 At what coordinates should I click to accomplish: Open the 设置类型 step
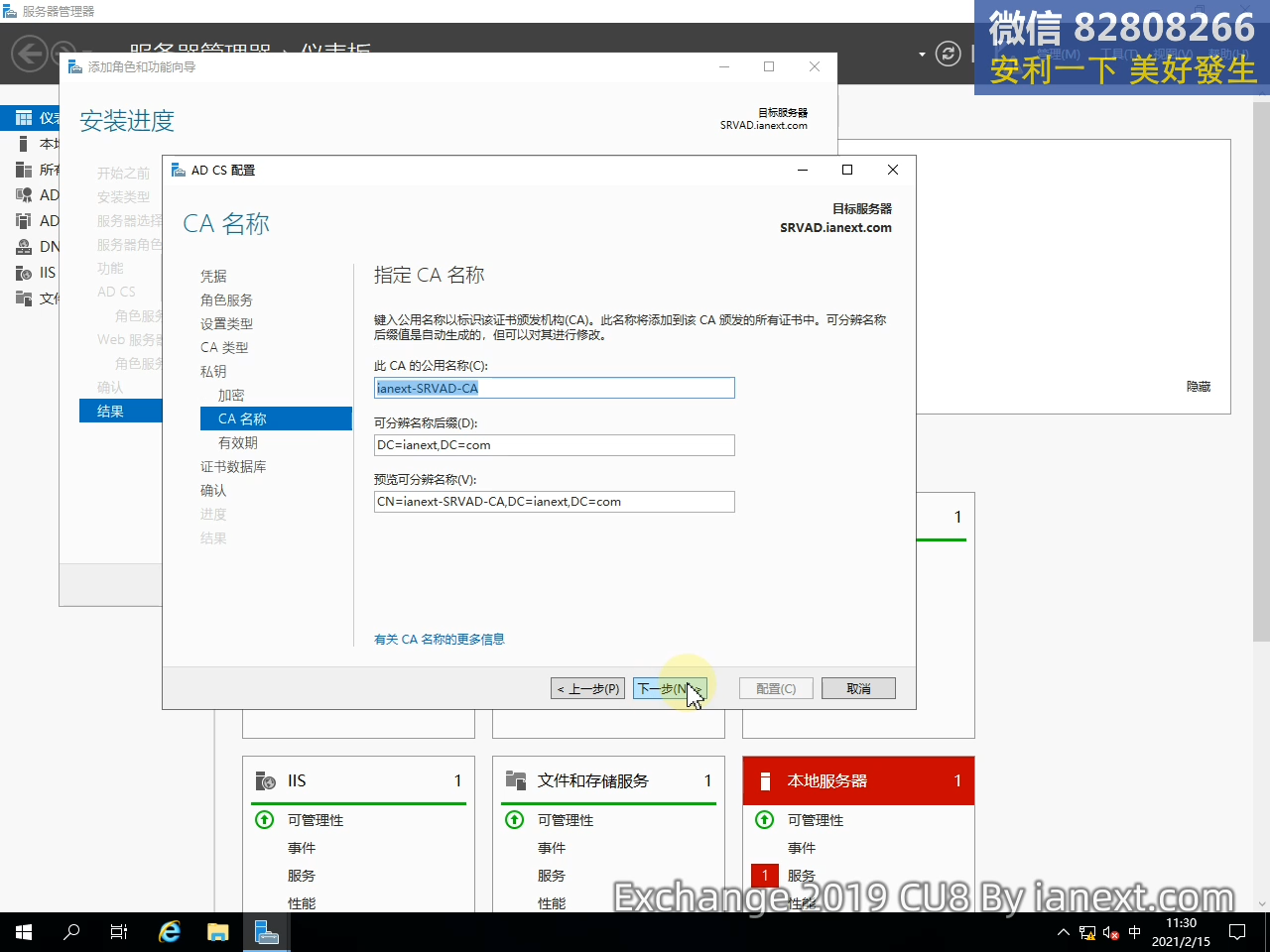tap(226, 323)
